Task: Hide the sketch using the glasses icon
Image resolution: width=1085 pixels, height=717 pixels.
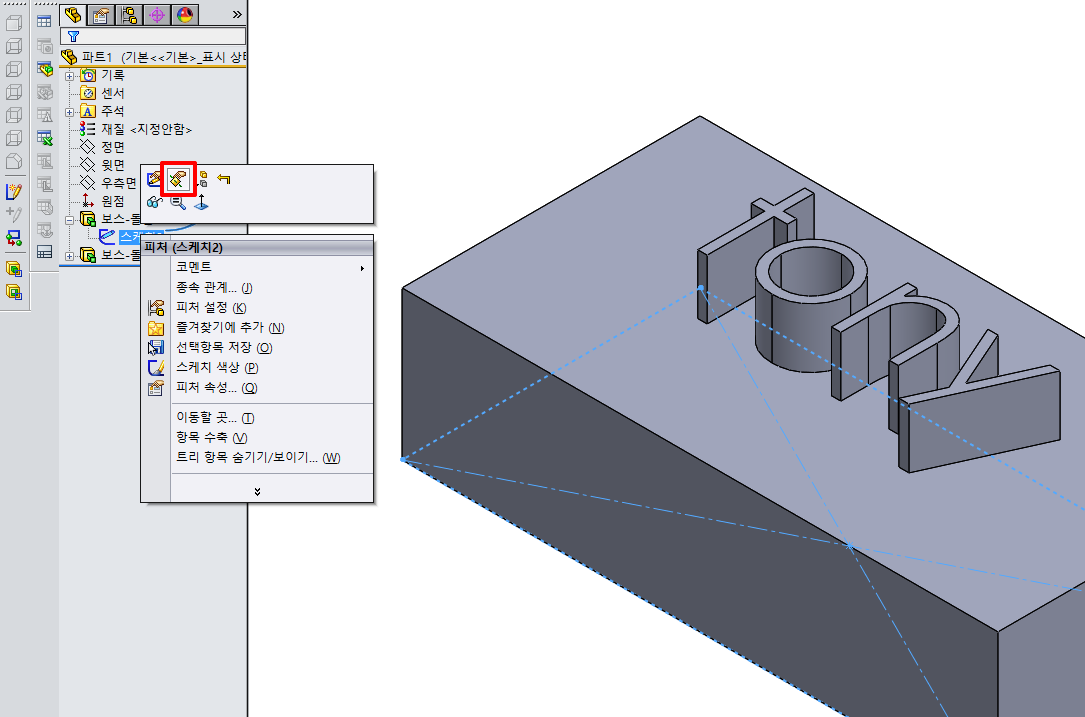Action: pos(153,202)
